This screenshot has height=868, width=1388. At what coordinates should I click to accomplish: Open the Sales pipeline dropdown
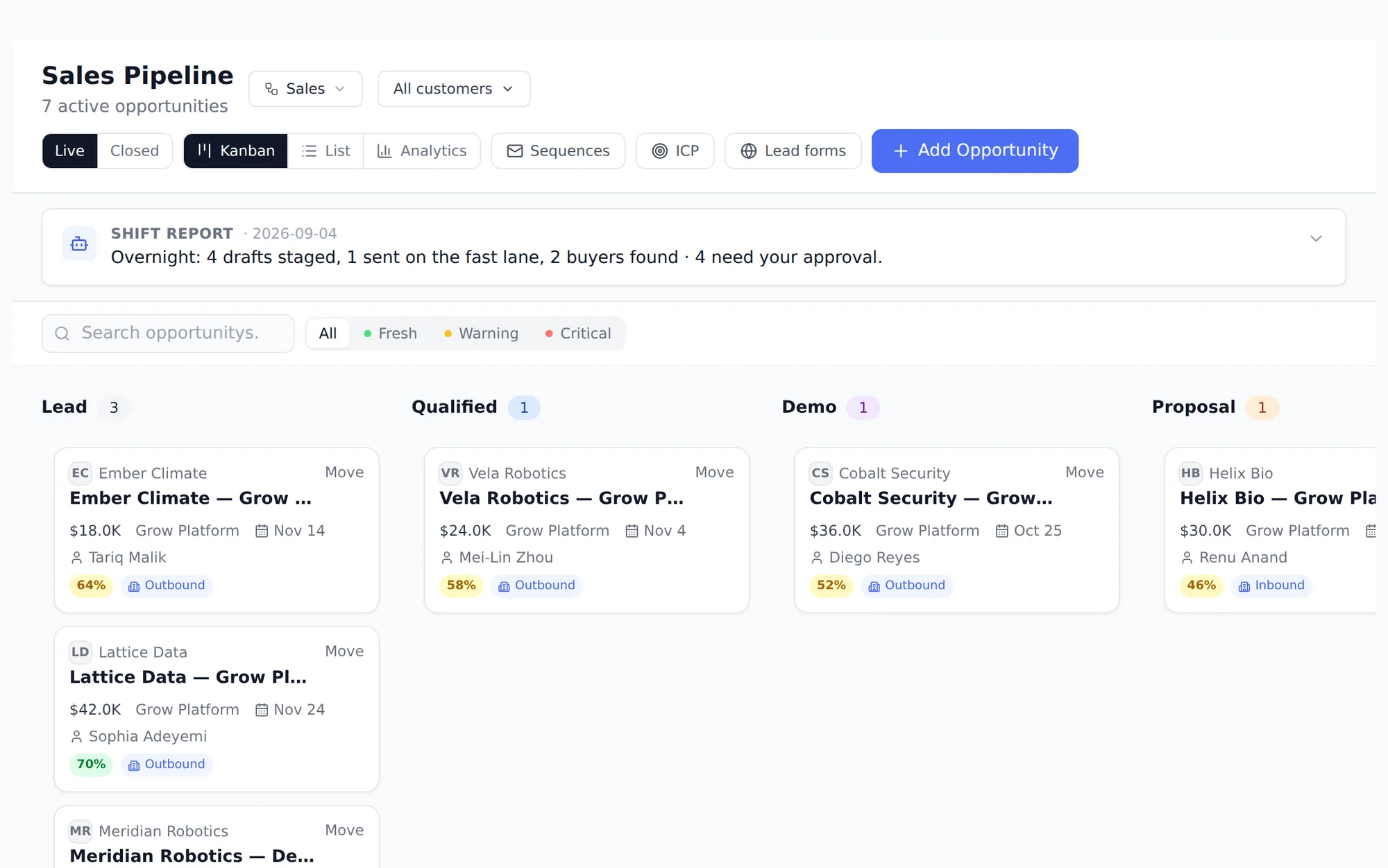pyautogui.click(x=305, y=89)
